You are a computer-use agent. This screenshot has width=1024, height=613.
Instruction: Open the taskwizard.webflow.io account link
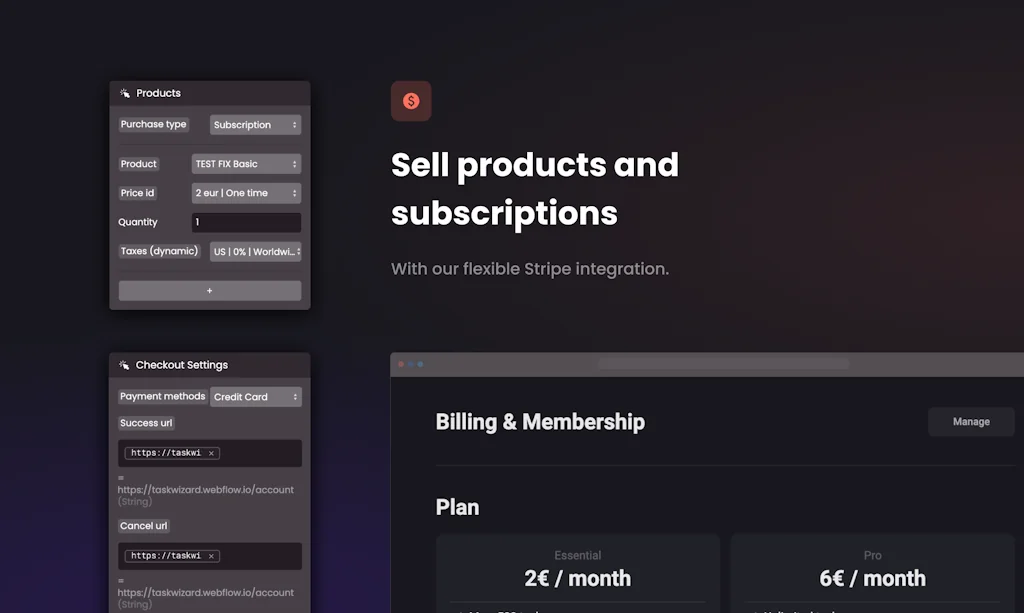click(x=205, y=489)
